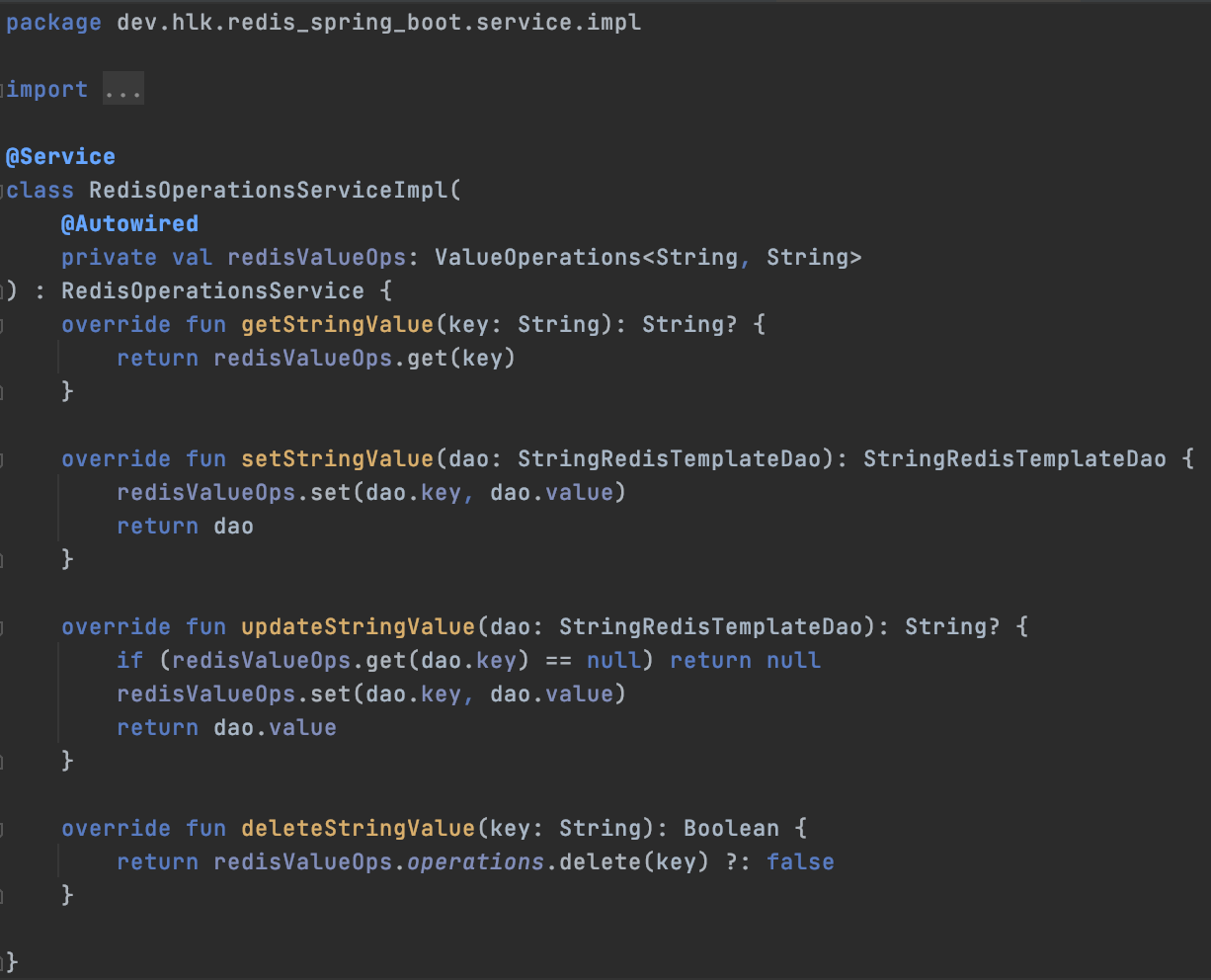Click the gutter marker beside the package declaration
Viewport: 1211px width, 980px height.
coord(3,22)
